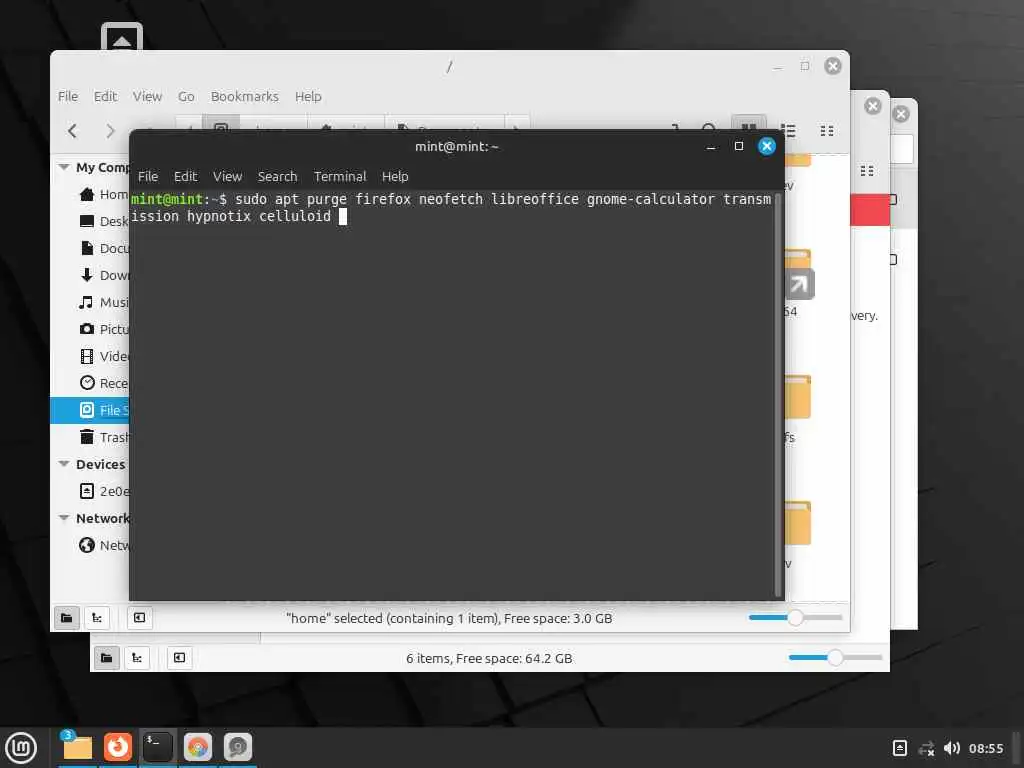Switch file manager to compact view
Image resolution: width=1024 pixels, height=768 pixels.
coord(827,131)
